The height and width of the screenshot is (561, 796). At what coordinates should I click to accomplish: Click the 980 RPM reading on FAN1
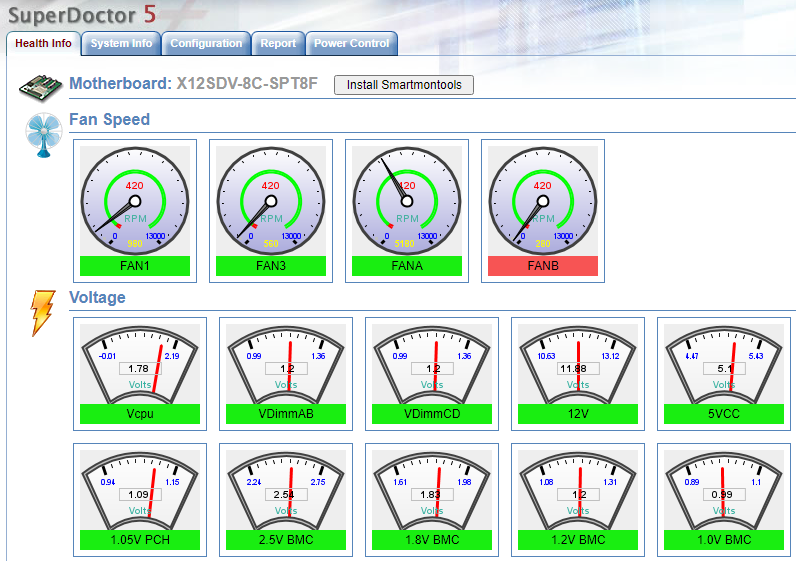[x=135, y=244]
